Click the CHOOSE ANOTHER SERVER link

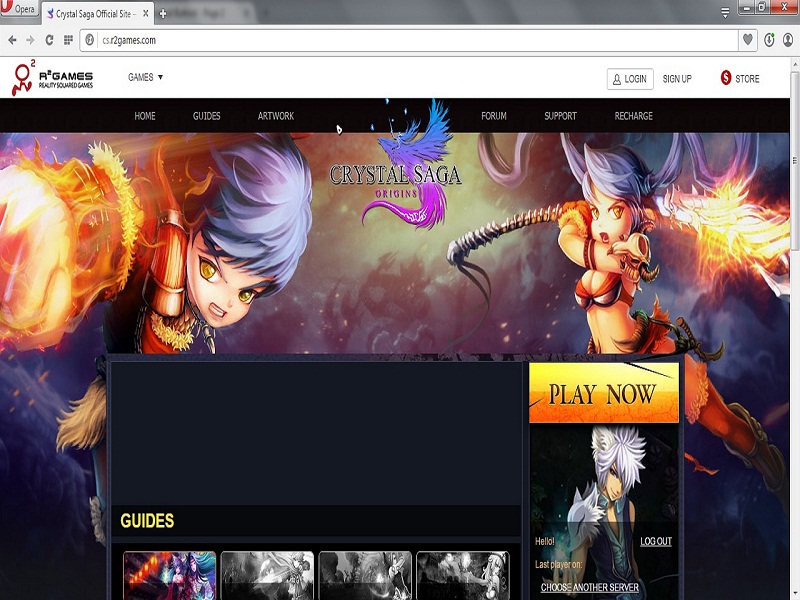590,588
